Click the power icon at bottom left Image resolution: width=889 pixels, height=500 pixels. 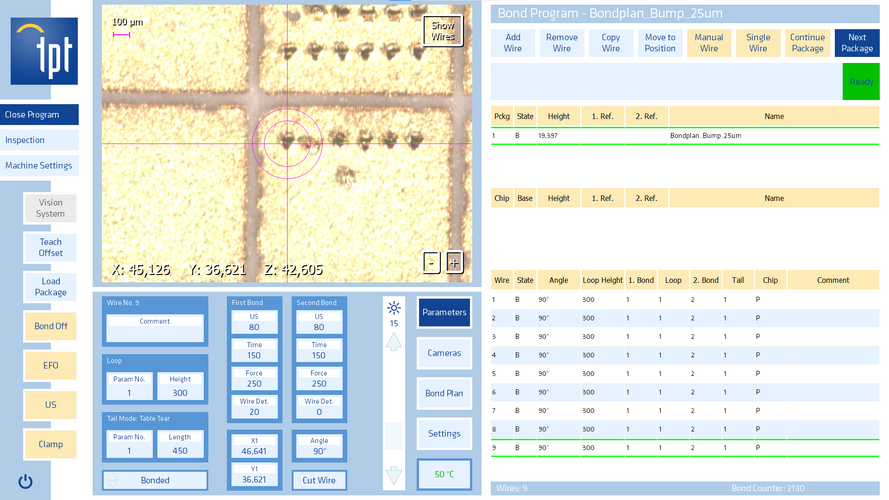(25, 481)
